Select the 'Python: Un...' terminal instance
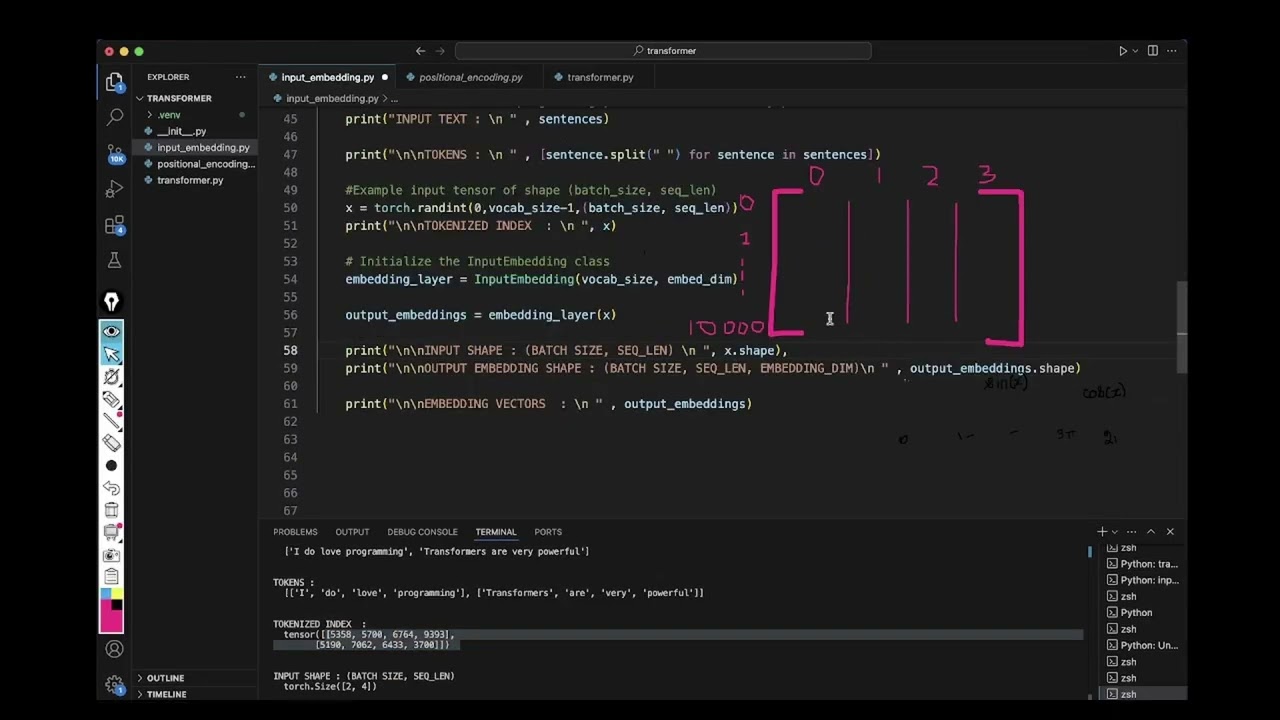The width and height of the screenshot is (1280, 720). (1142, 645)
